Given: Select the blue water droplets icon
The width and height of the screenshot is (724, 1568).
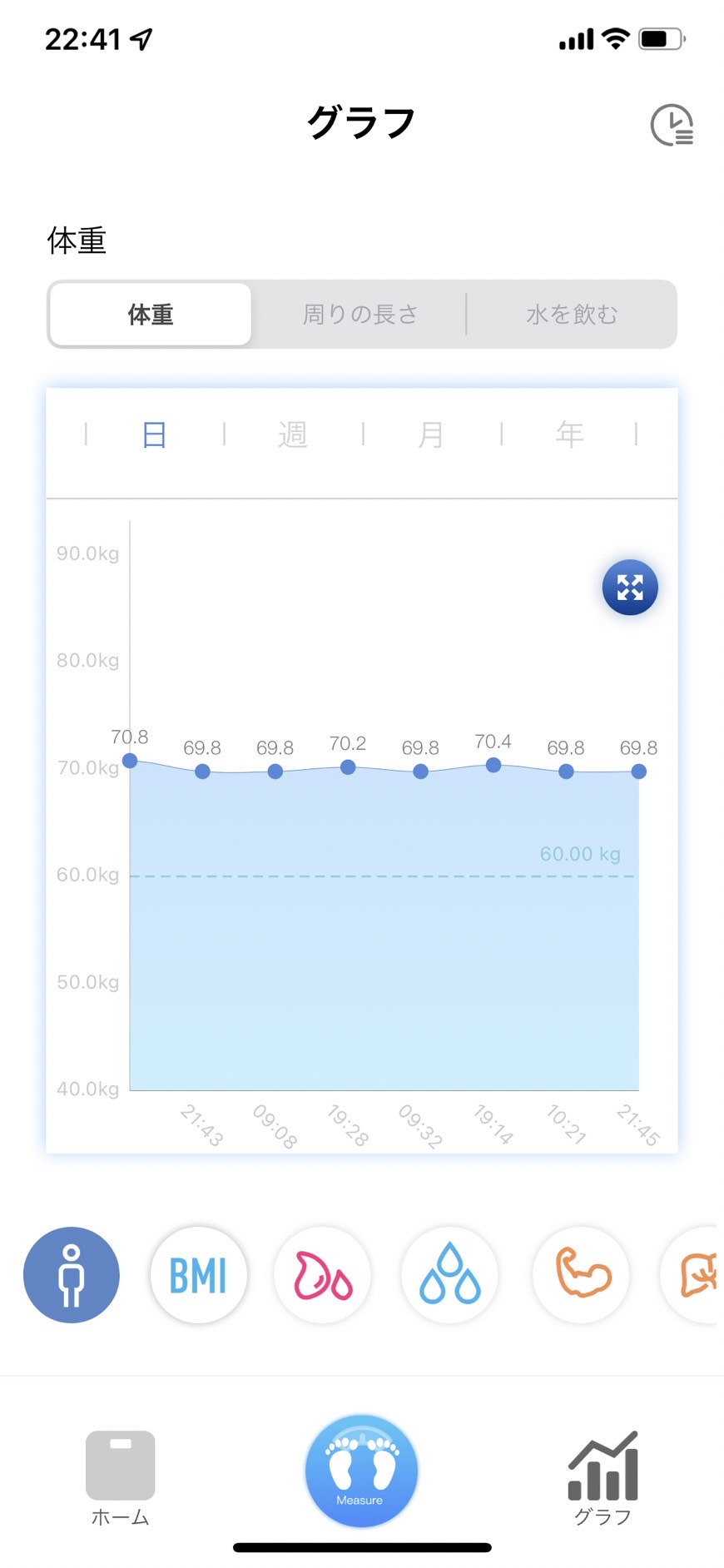Looking at the screenshot, I should (450, 1274).
